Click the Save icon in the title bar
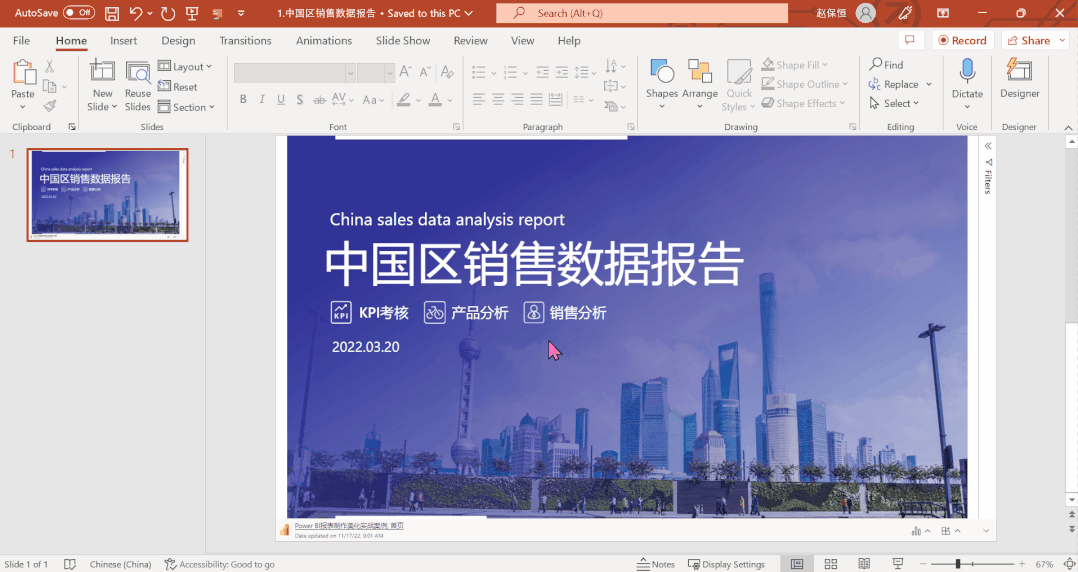This screenshot has height=572, width=1078. (x=112, y=13)
